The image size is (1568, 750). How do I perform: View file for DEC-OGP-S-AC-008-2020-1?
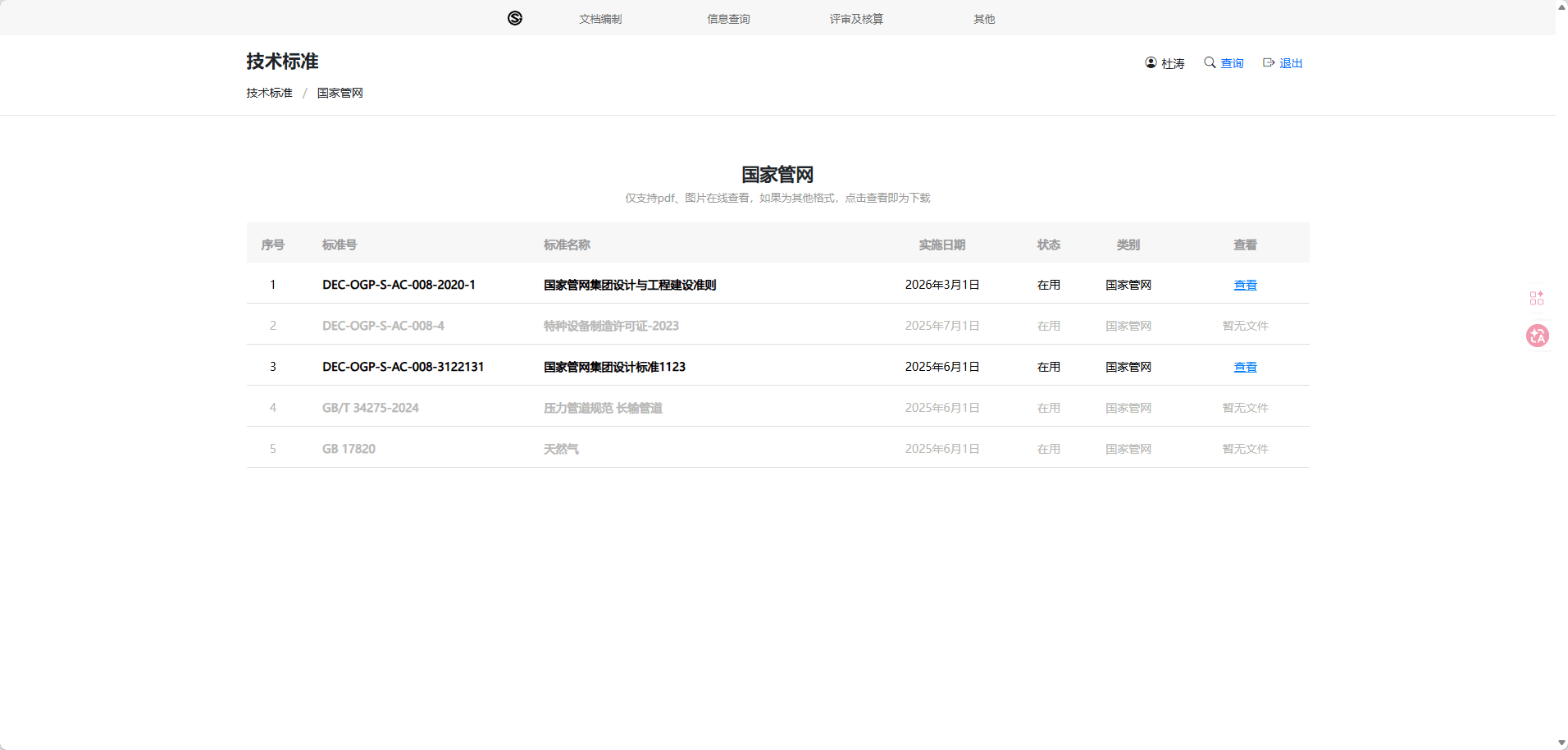[x=1245, y=285]
